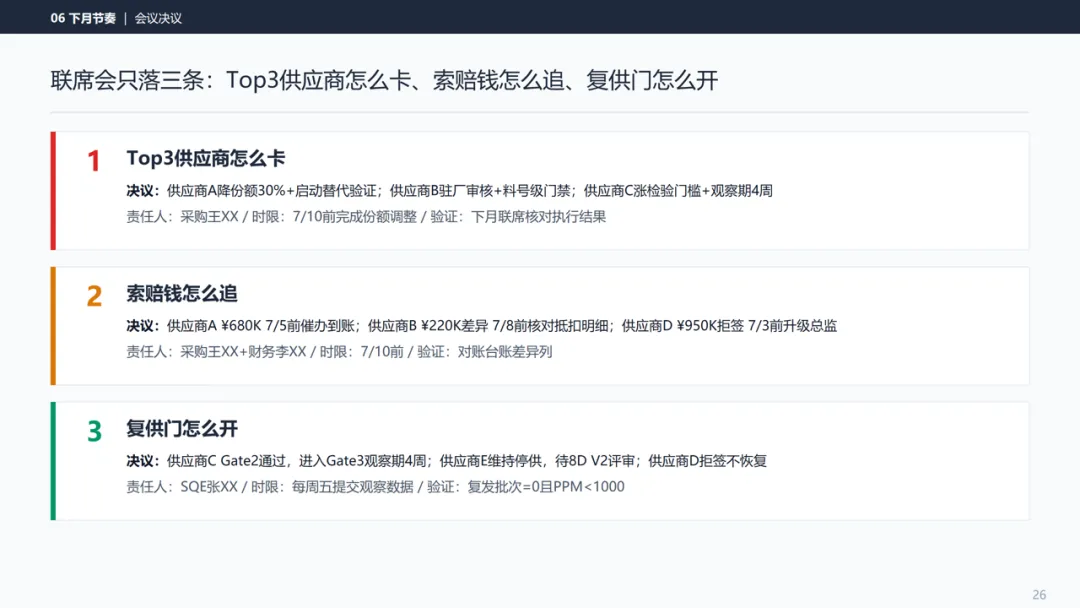Click the owner line '采购王XX+财务李XX'

339,352
